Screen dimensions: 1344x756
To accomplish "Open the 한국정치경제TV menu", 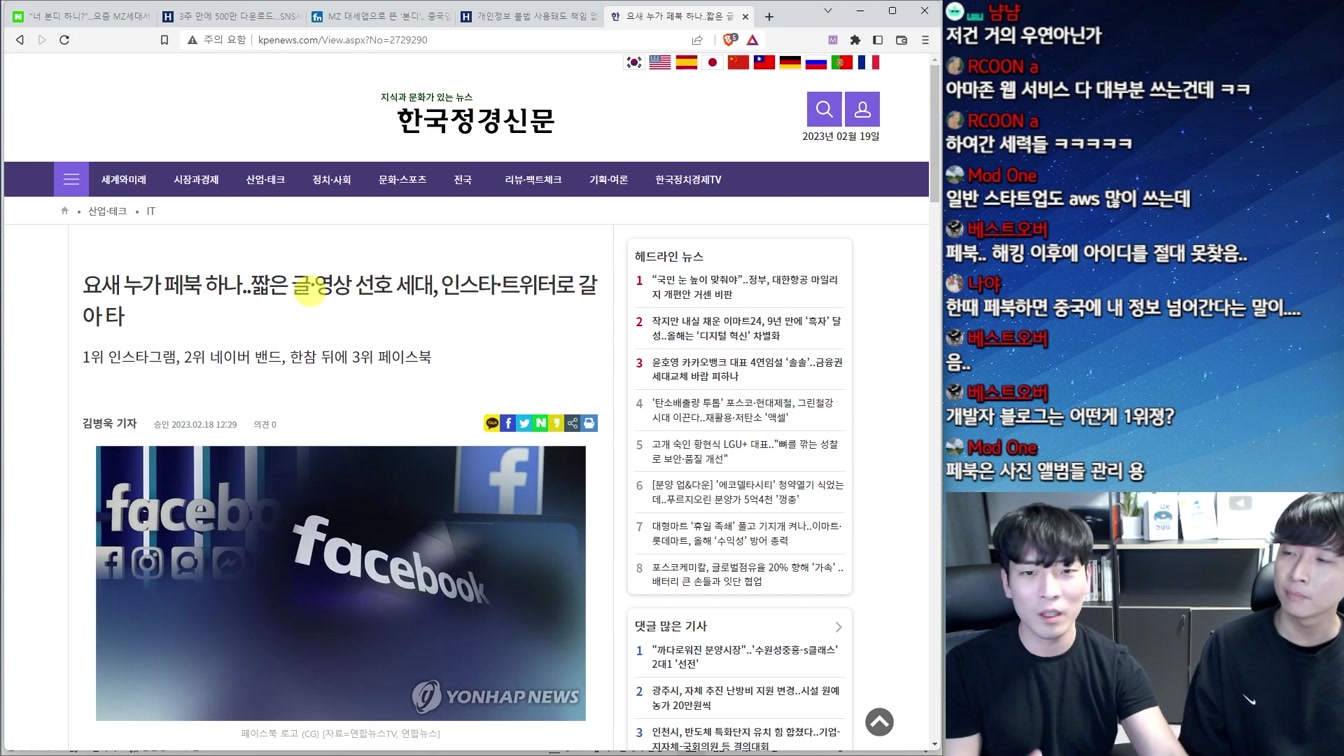I will 688,180.
